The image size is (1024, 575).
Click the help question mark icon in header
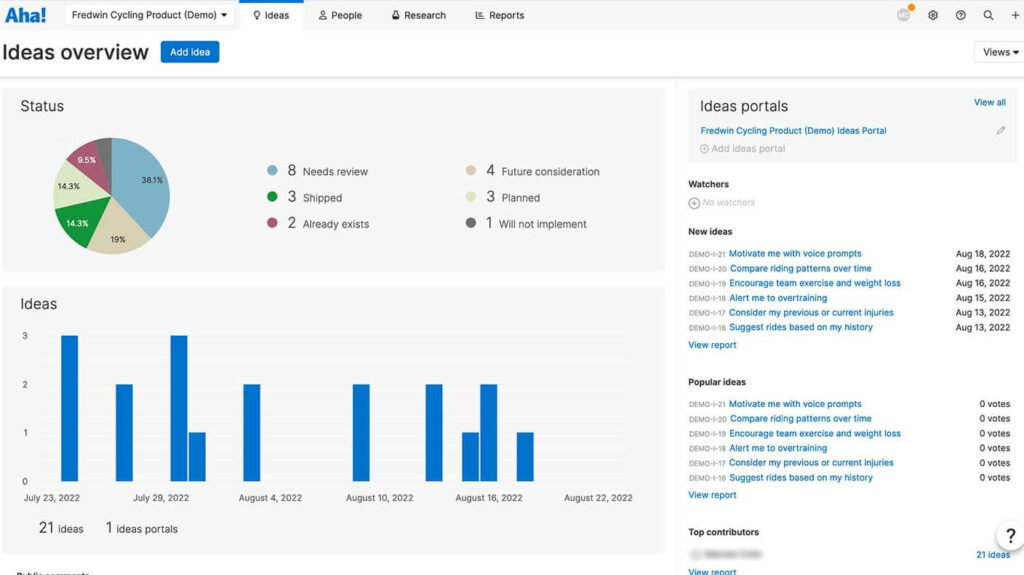961,15
